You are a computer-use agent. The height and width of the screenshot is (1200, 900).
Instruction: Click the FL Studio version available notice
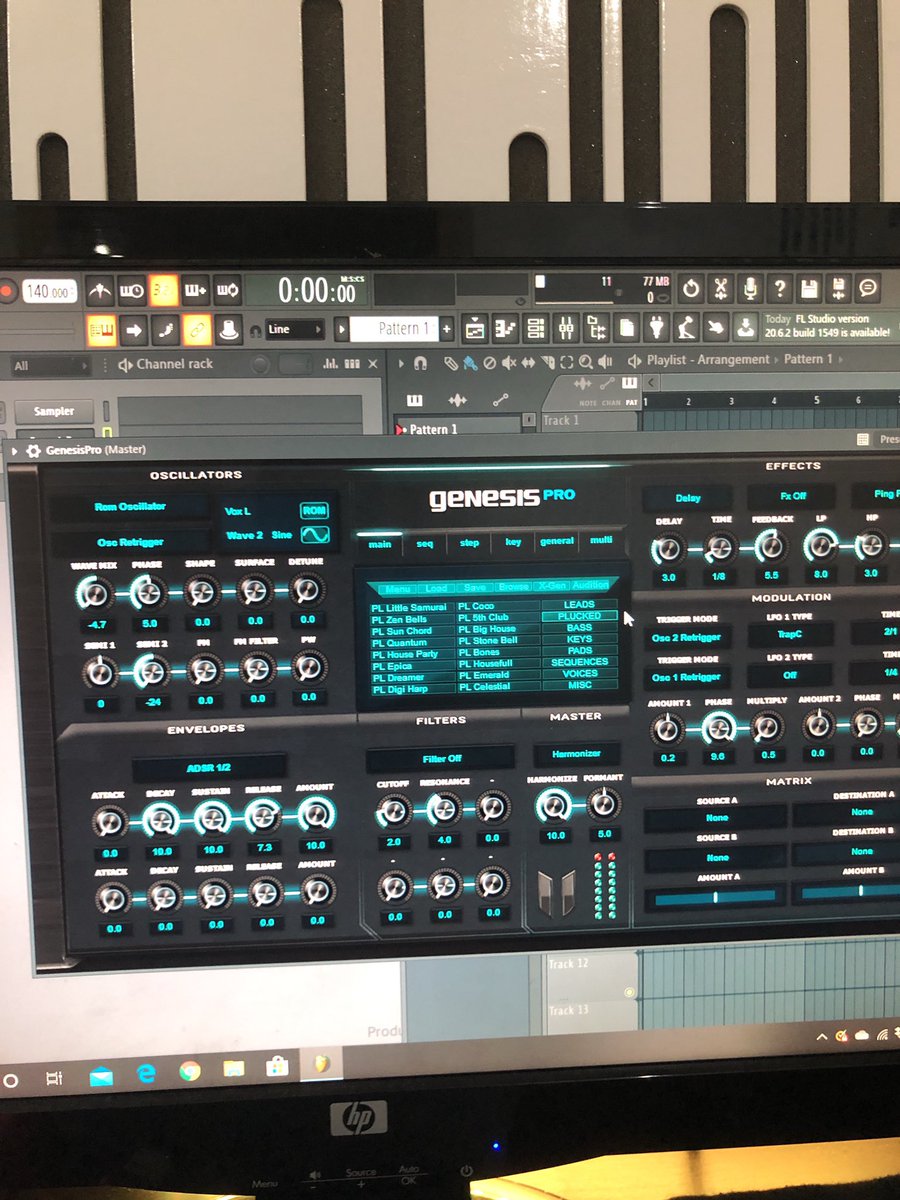point(828,325)
